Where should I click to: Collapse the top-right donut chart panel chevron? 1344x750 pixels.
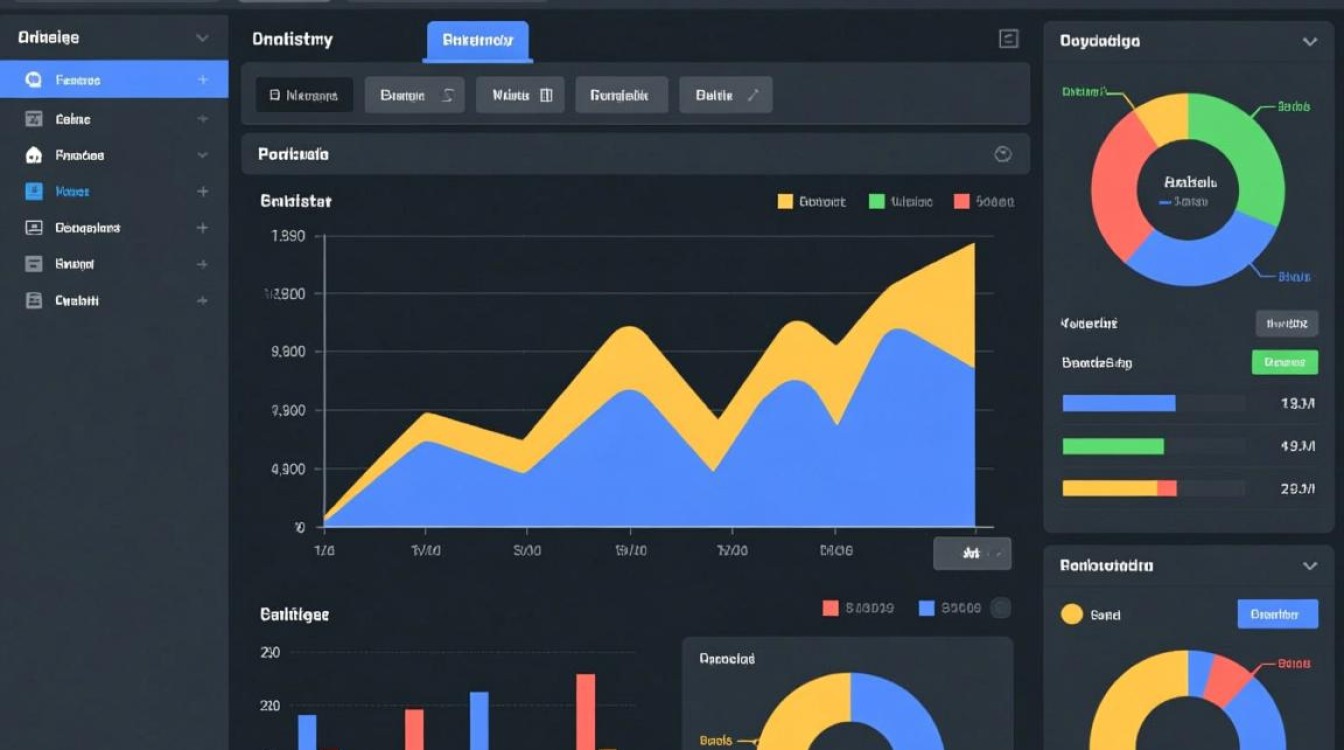1309,42
